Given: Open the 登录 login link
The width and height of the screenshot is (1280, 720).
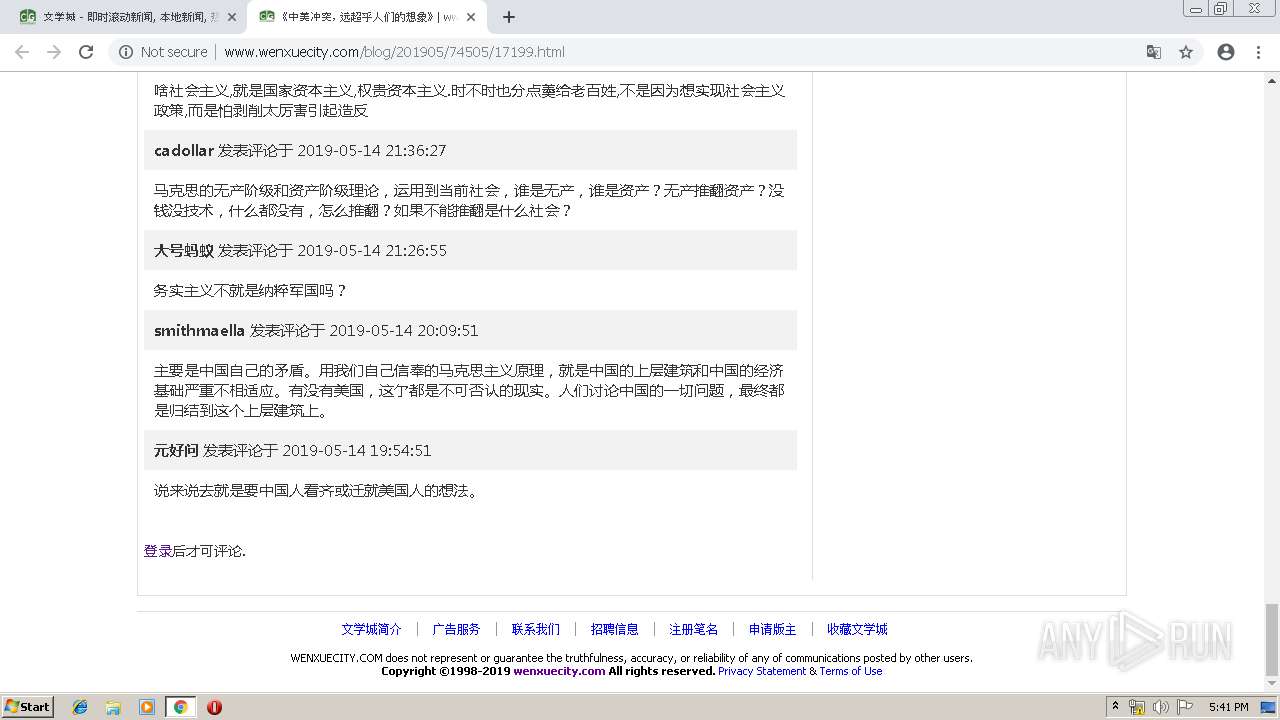Looking at the screenshot, I should (x=158, y=551).
